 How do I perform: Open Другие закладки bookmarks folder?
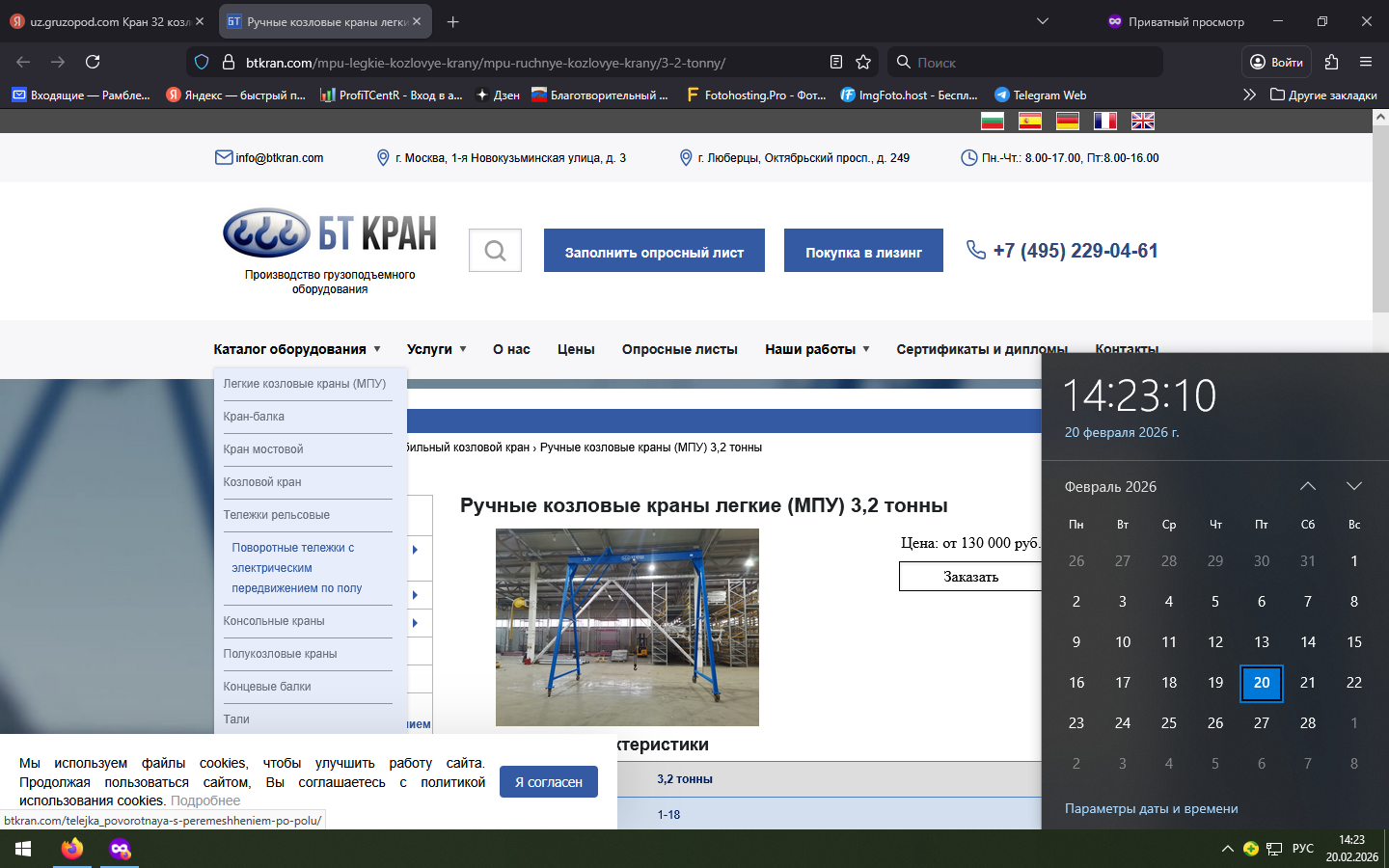[1323, 95]
